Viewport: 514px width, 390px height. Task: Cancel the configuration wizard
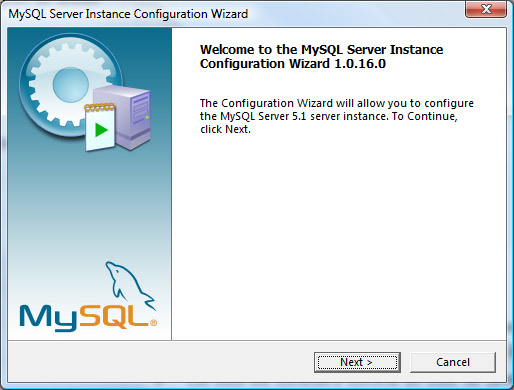coord(453,362)
